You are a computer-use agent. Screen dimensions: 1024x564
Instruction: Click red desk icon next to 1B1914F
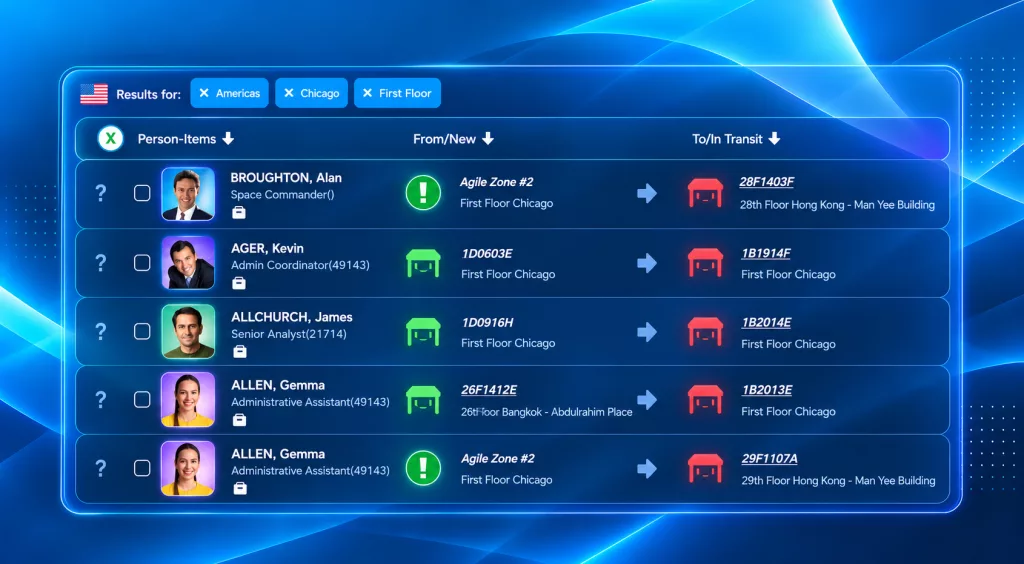(x=705, y=263)
